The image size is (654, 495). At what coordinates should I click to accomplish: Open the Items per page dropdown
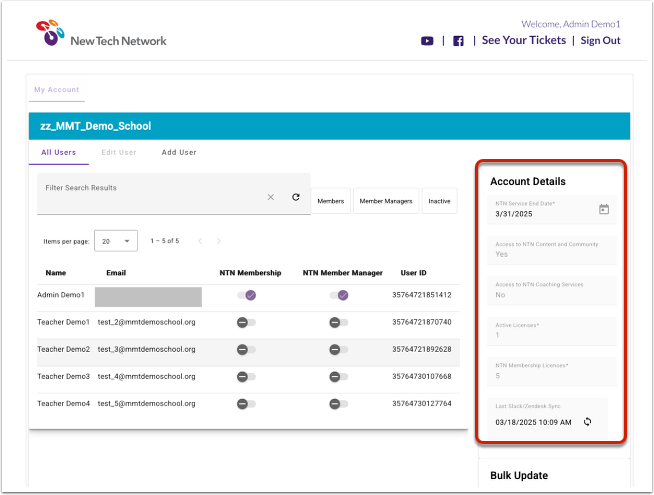(116, 241)
